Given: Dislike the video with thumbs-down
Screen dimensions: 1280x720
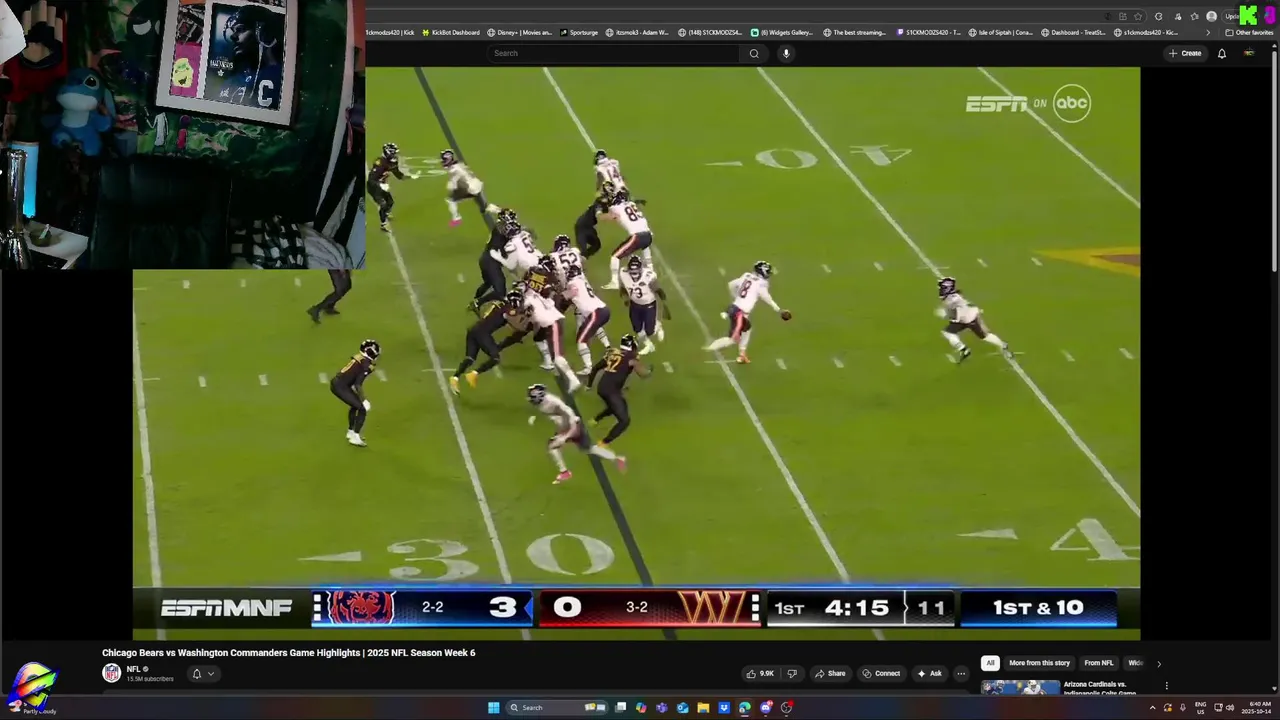Looking at the screenshot, I should [x=792, y=673].
